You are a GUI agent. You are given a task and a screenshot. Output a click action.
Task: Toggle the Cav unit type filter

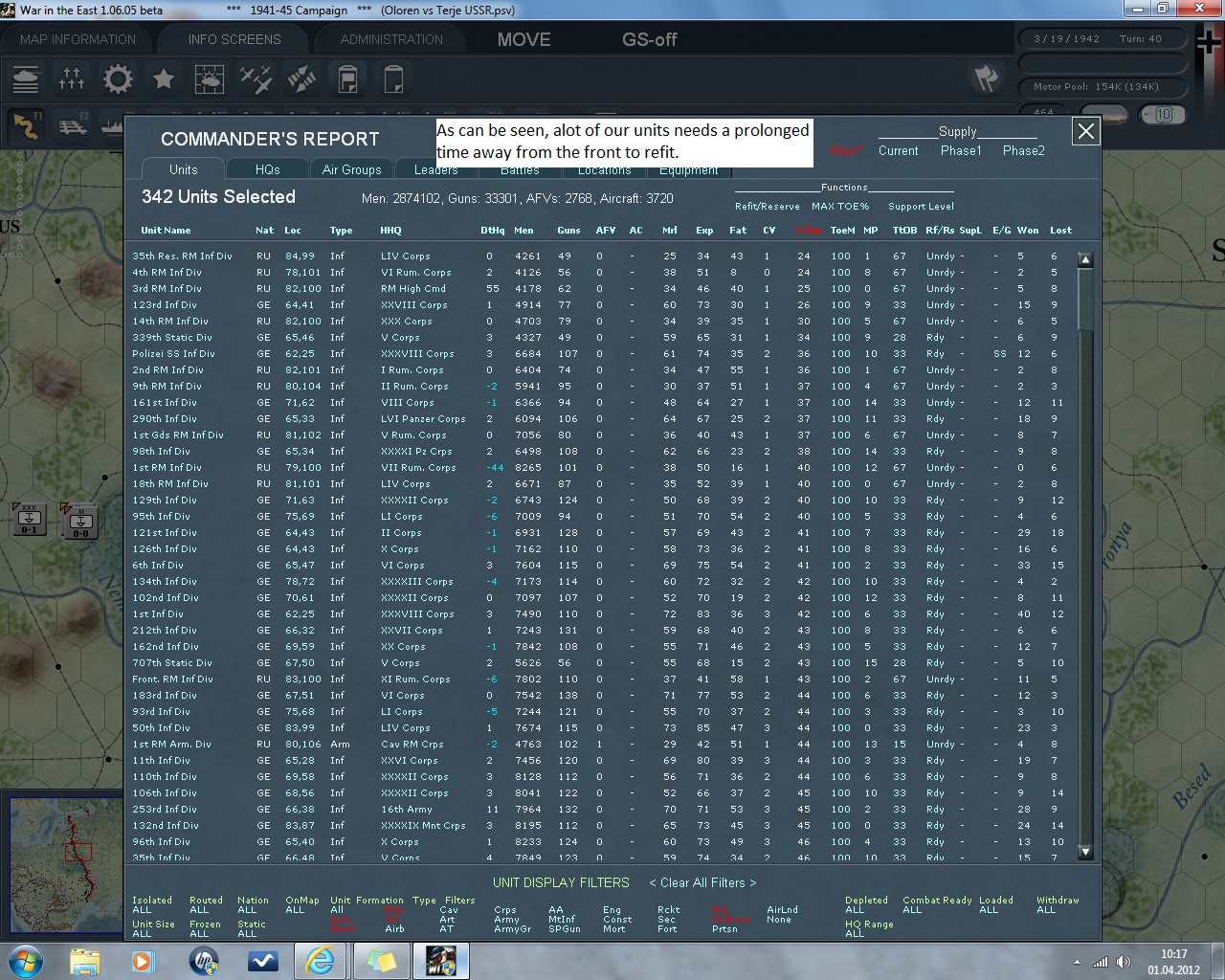pyautogui.click(x=448, y=910)
